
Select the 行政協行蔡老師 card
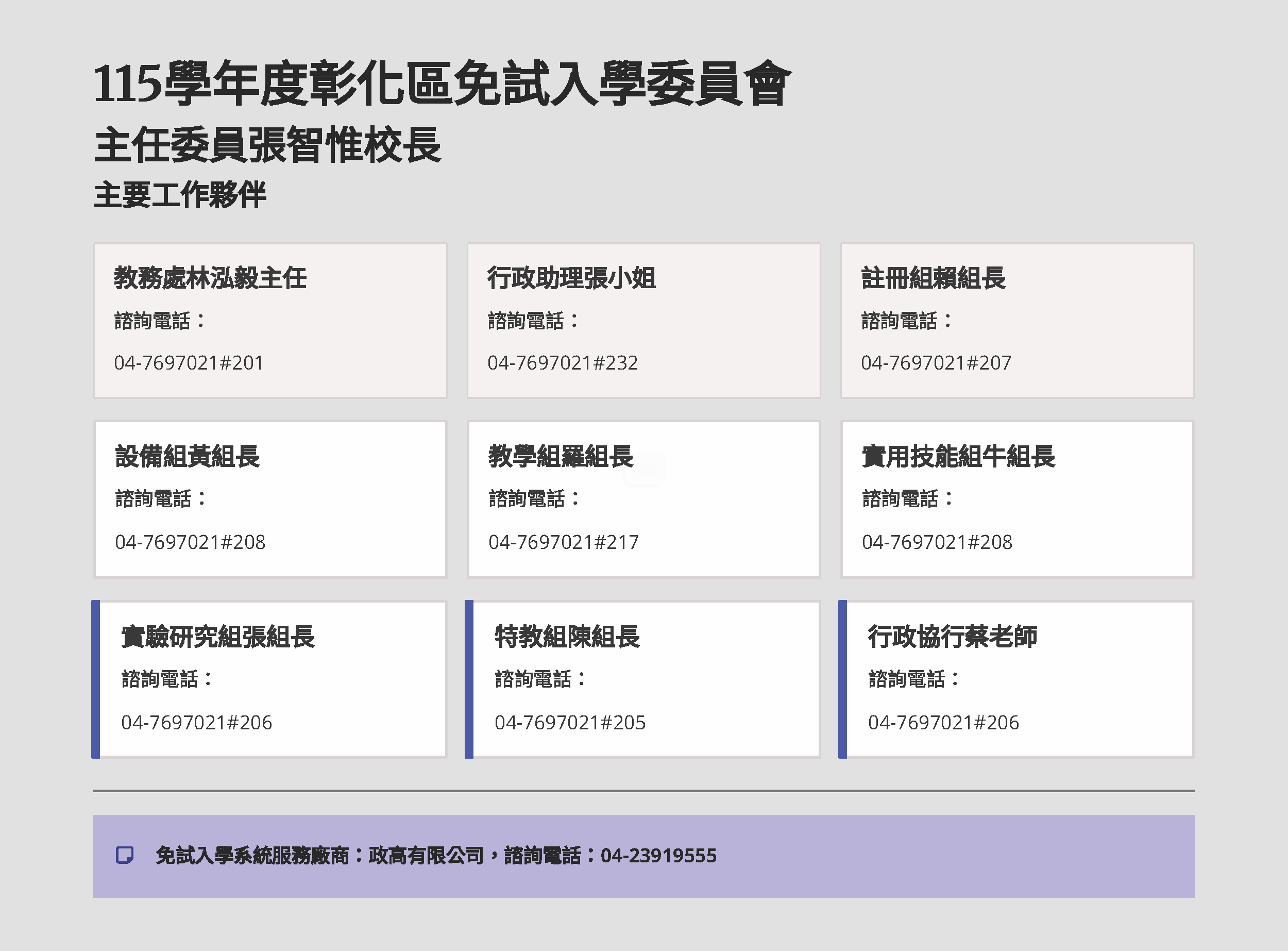pyautogui.click(x=1017, y=679)
